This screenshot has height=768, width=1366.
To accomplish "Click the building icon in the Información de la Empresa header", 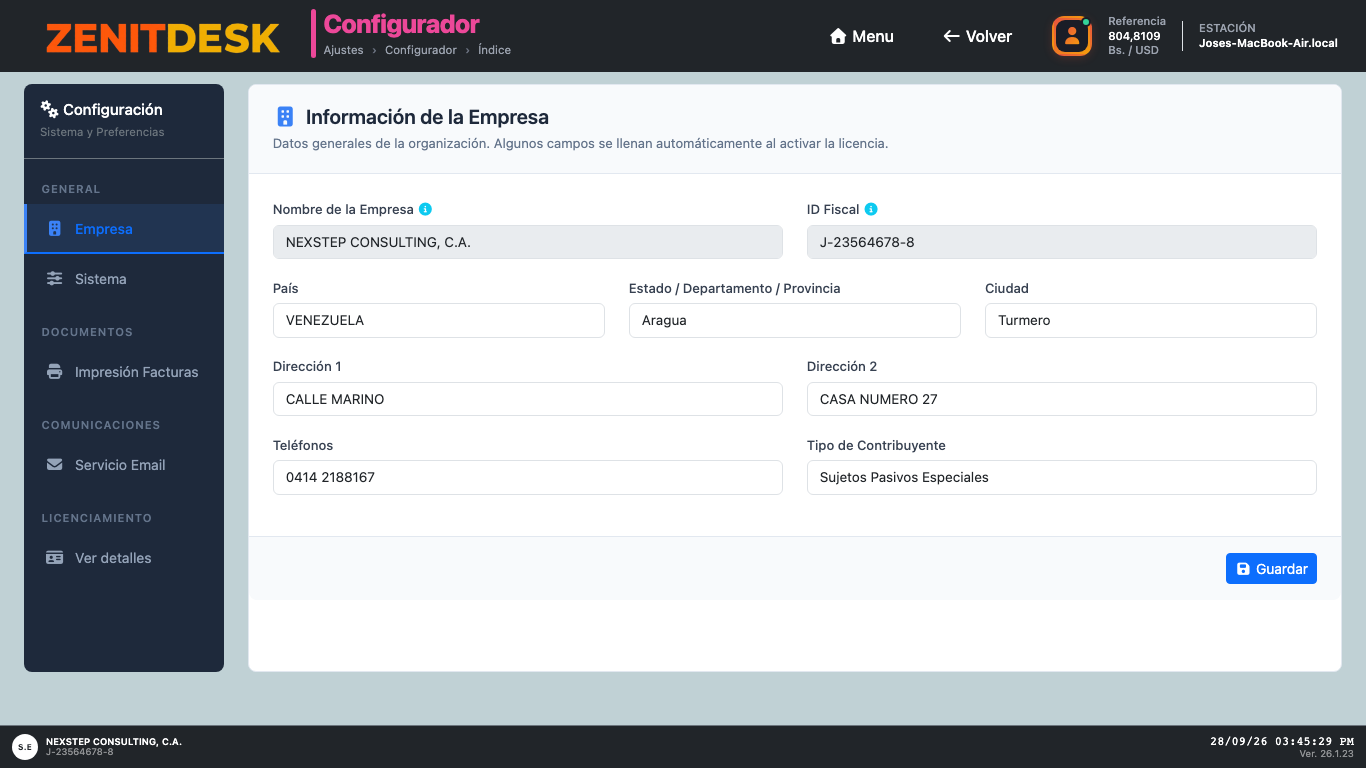I will coord(285,117).
